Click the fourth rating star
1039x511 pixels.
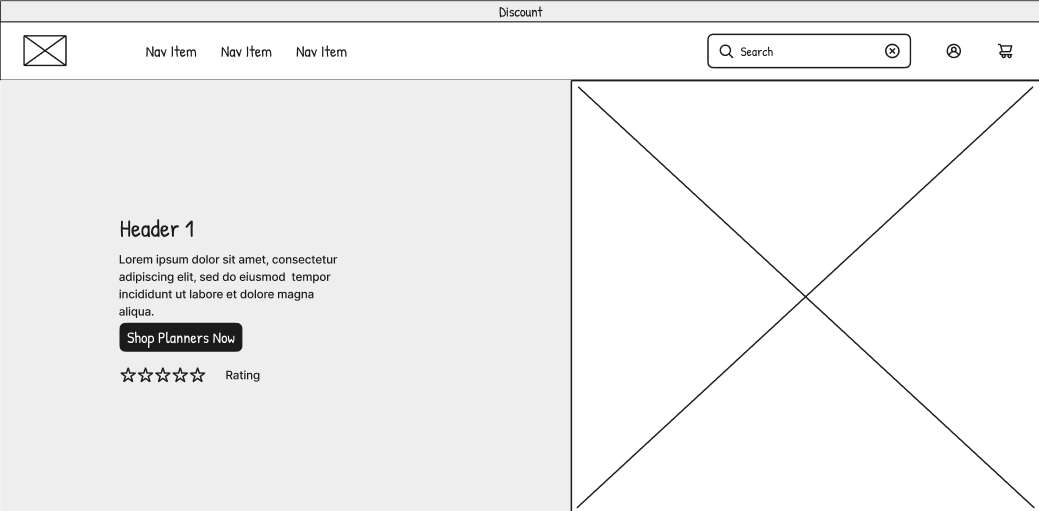[180, 375]
